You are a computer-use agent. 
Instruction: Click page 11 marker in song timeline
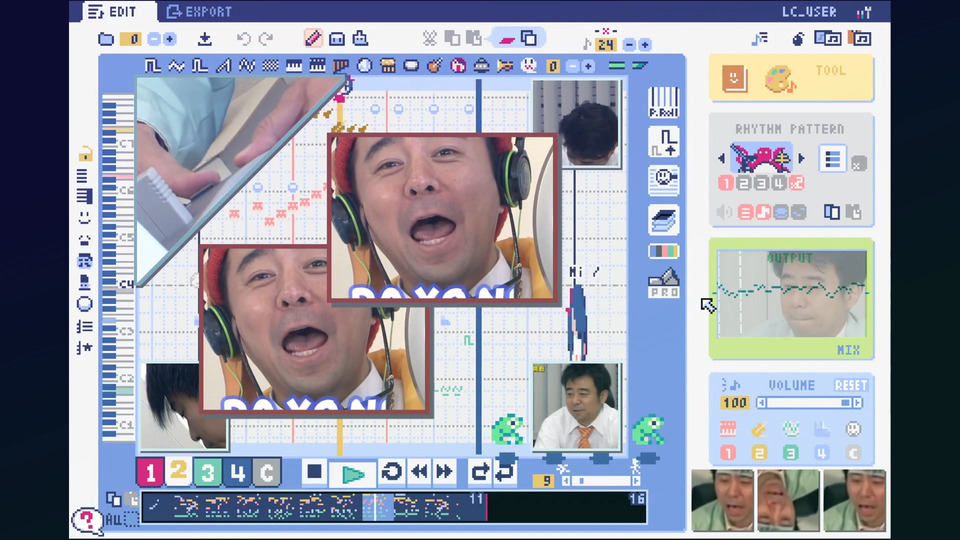[477, 500]
